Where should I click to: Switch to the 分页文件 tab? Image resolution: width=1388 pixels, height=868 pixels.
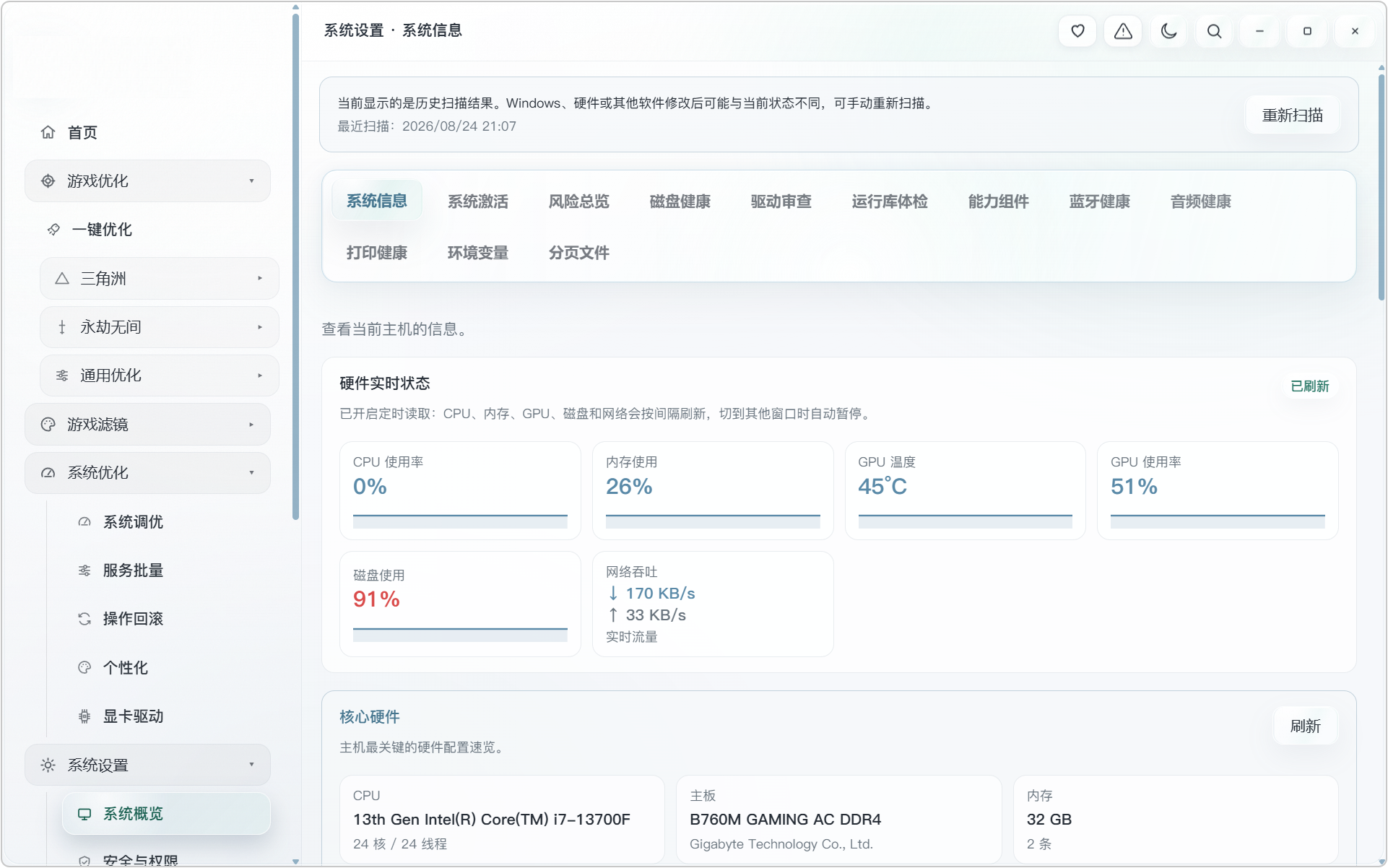(579, 253)
